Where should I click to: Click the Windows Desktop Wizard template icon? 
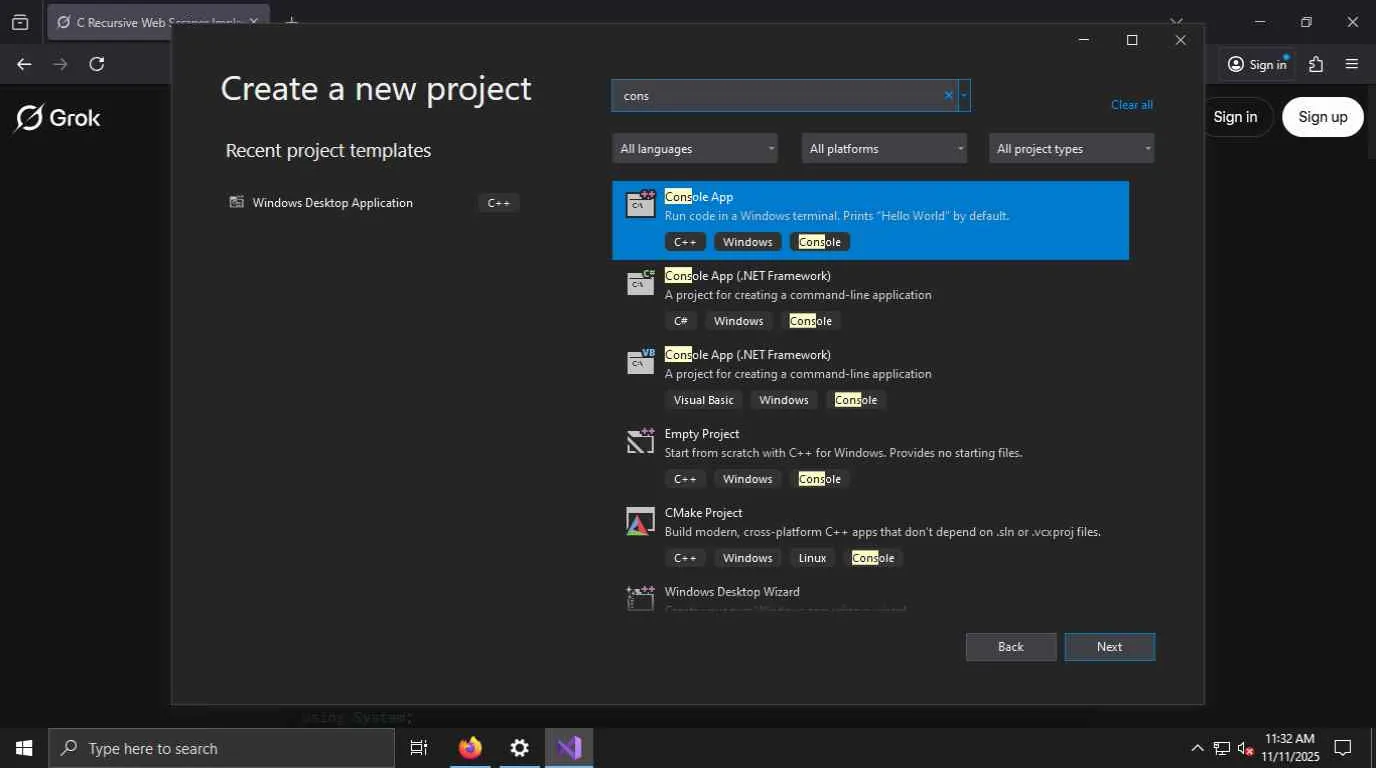click(640, 598)
